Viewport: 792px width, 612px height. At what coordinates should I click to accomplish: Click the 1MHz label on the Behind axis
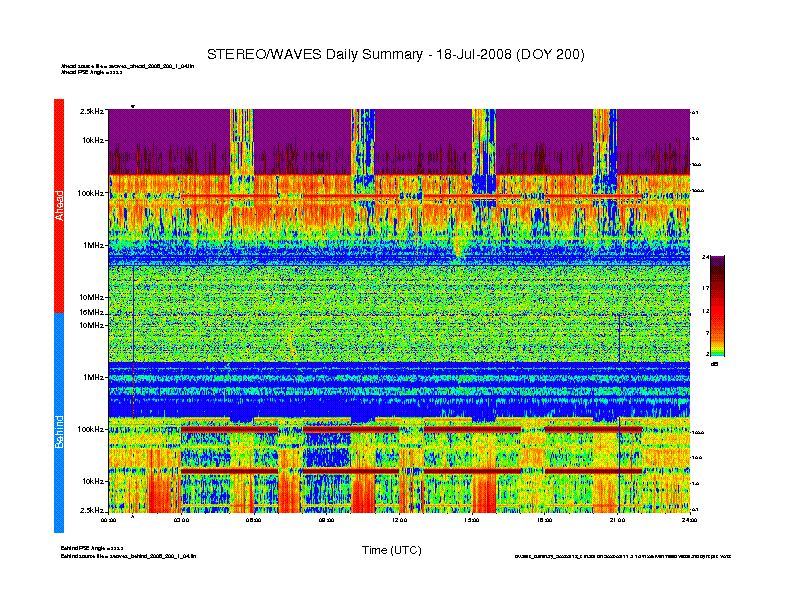pos(94,377)
